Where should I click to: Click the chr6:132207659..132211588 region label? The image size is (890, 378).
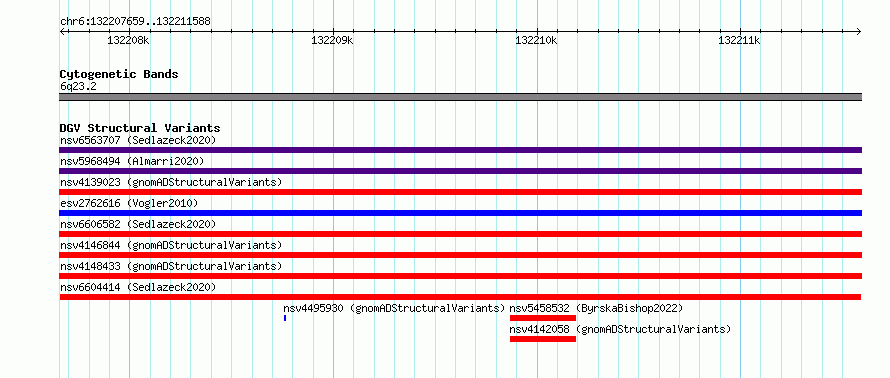[135, 22]
